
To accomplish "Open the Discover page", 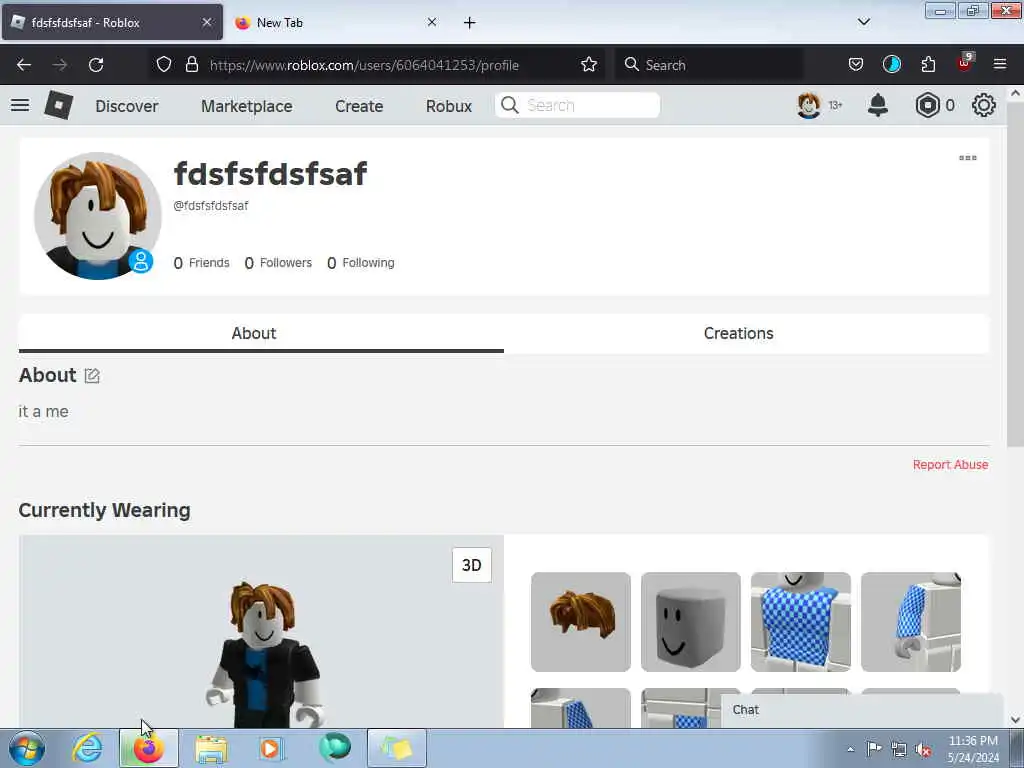I will (127, 106).
